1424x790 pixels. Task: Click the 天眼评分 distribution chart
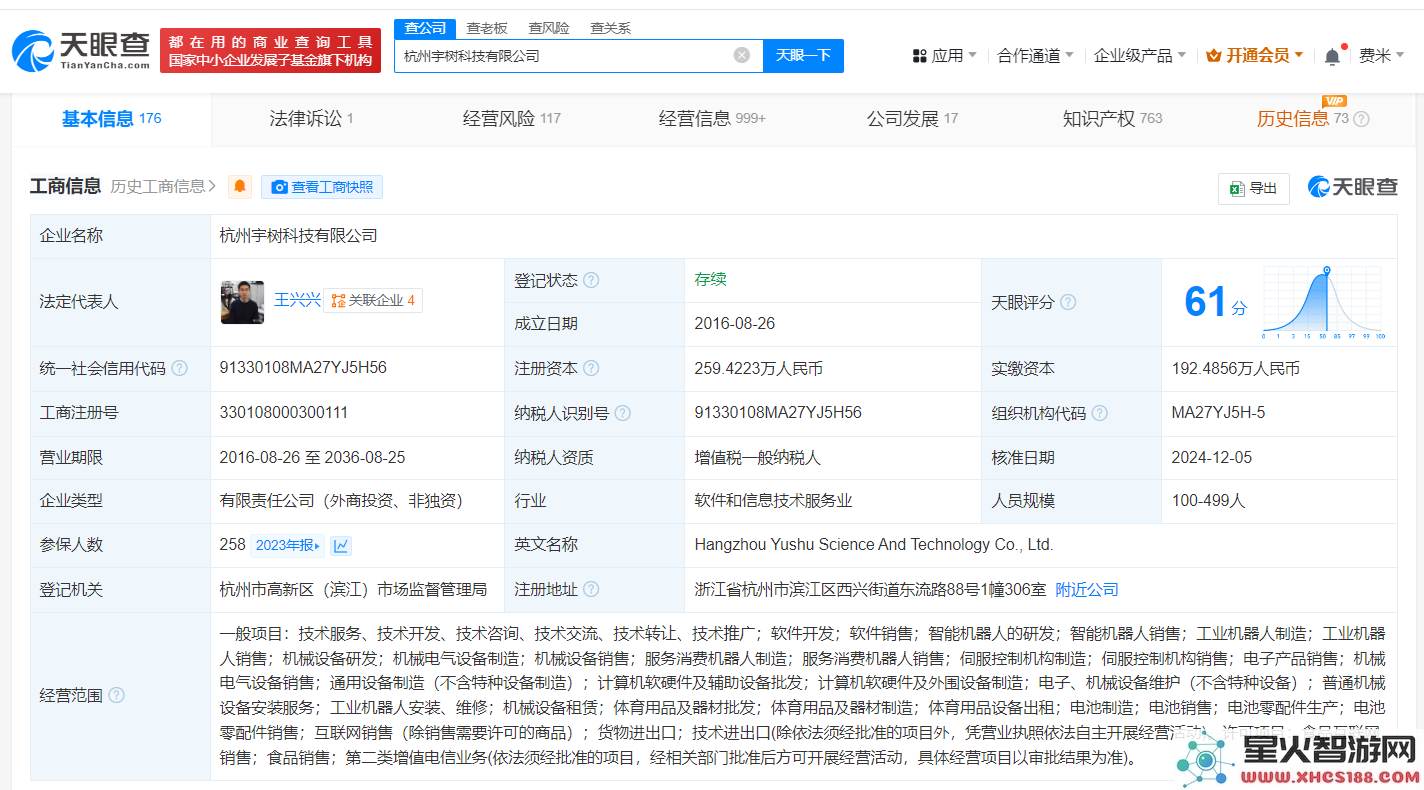(1322, 302)
